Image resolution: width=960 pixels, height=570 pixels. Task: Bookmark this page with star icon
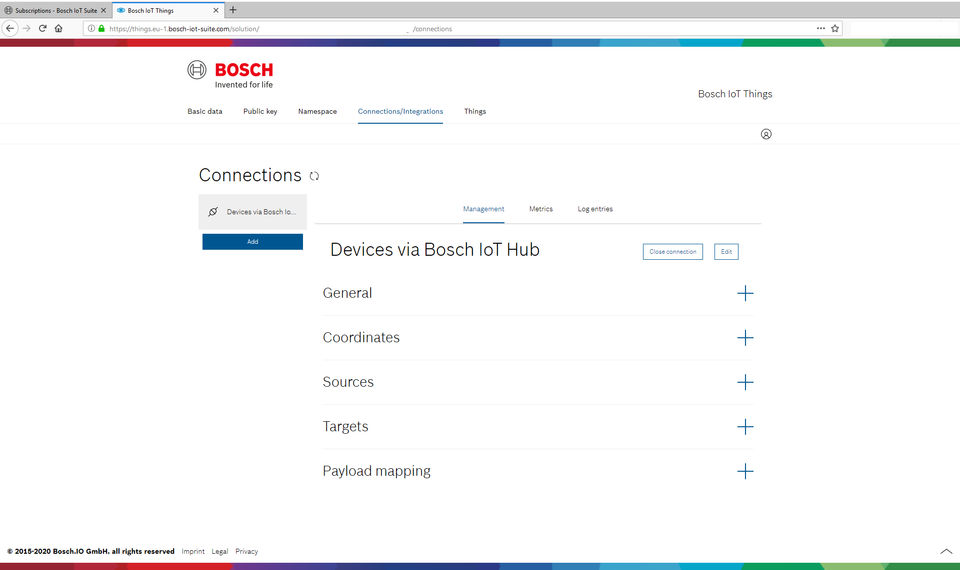pos(834,28)
